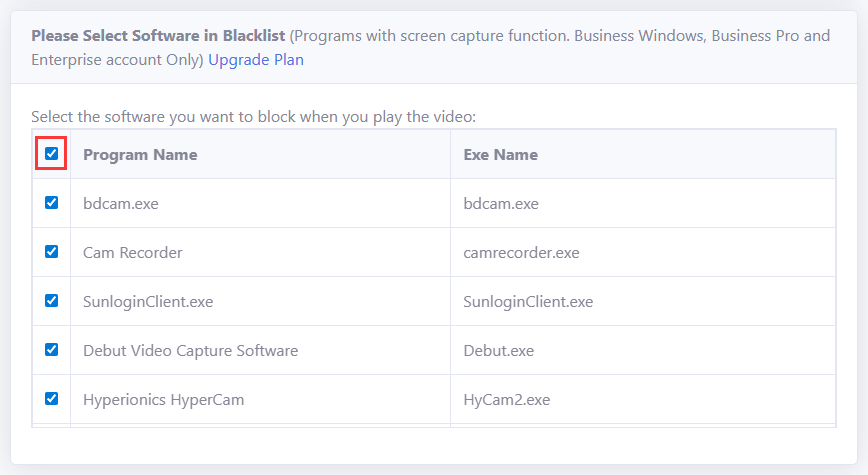Toggle the select-all checkbox in table header
Image resolution: width=868 pixels, height=475 pixels.
click(x=51, y=154)
